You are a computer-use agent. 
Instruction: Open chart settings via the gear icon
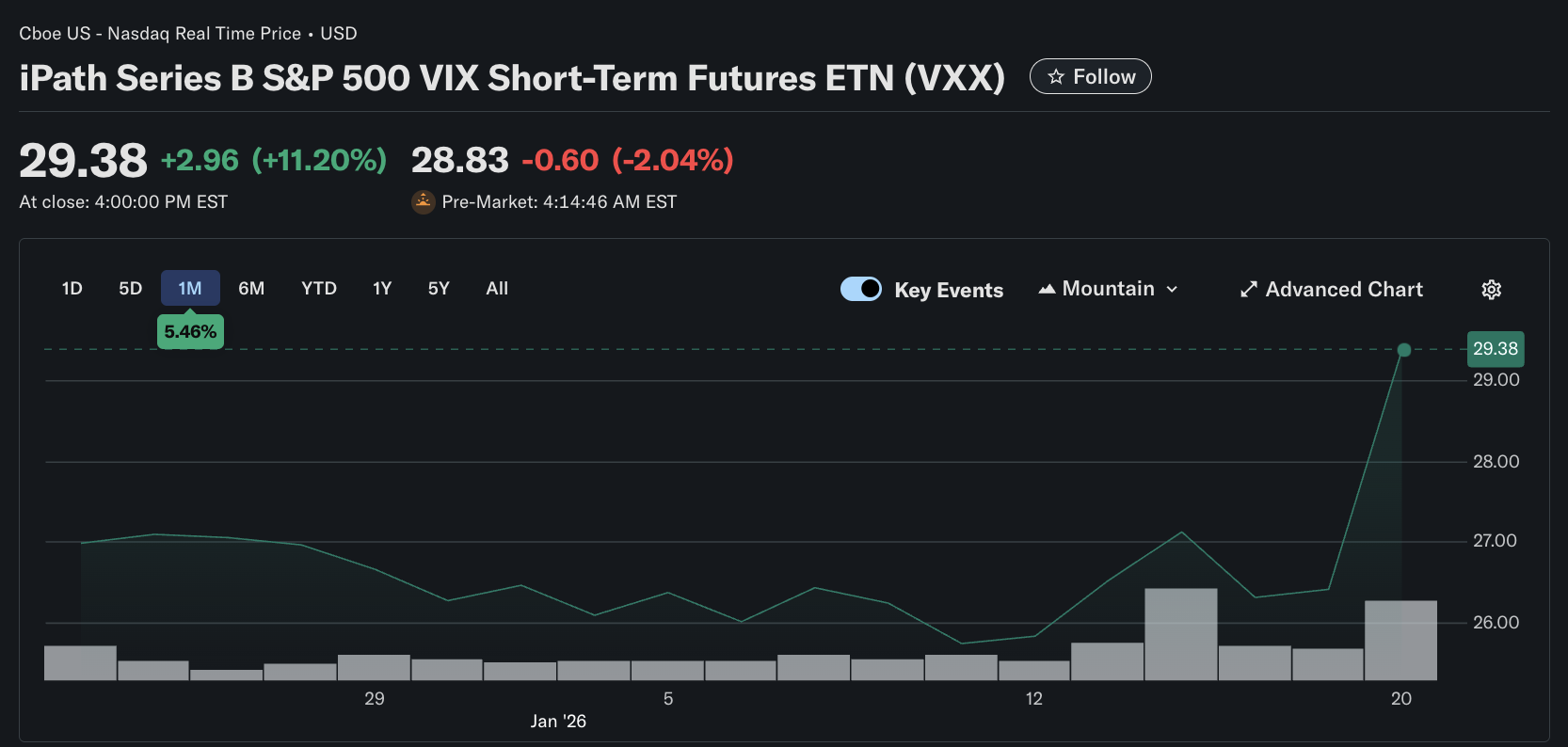[x=1491, y=289]
